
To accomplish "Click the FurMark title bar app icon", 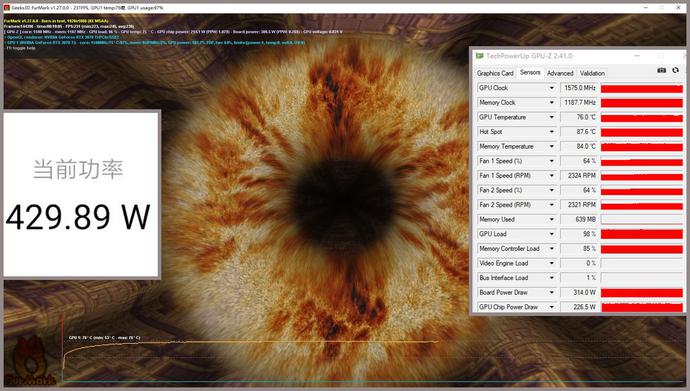I will click(6, 7).
